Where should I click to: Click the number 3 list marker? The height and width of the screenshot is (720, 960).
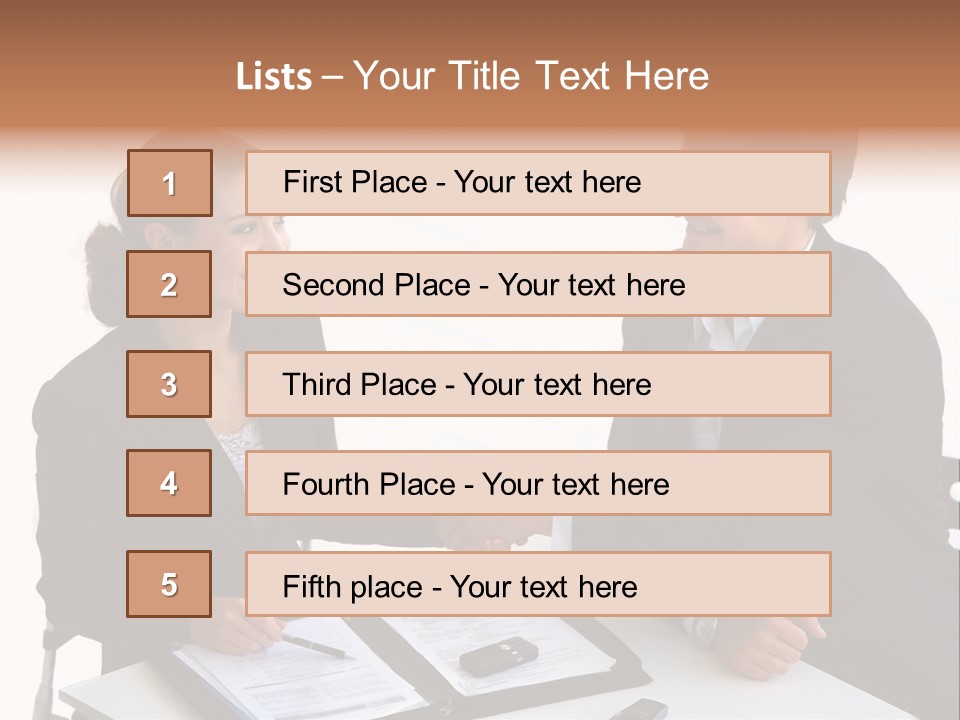pos(169,384)
